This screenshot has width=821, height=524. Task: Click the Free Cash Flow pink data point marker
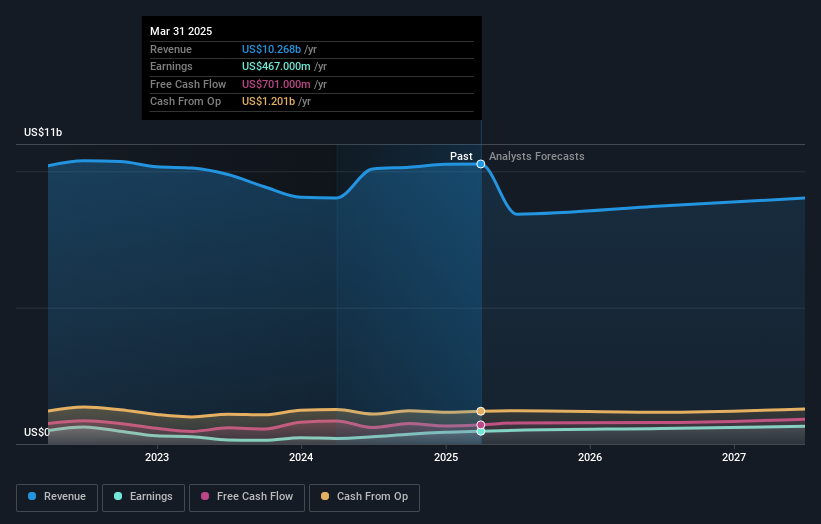pyautogui.click(x=481, y=425)
